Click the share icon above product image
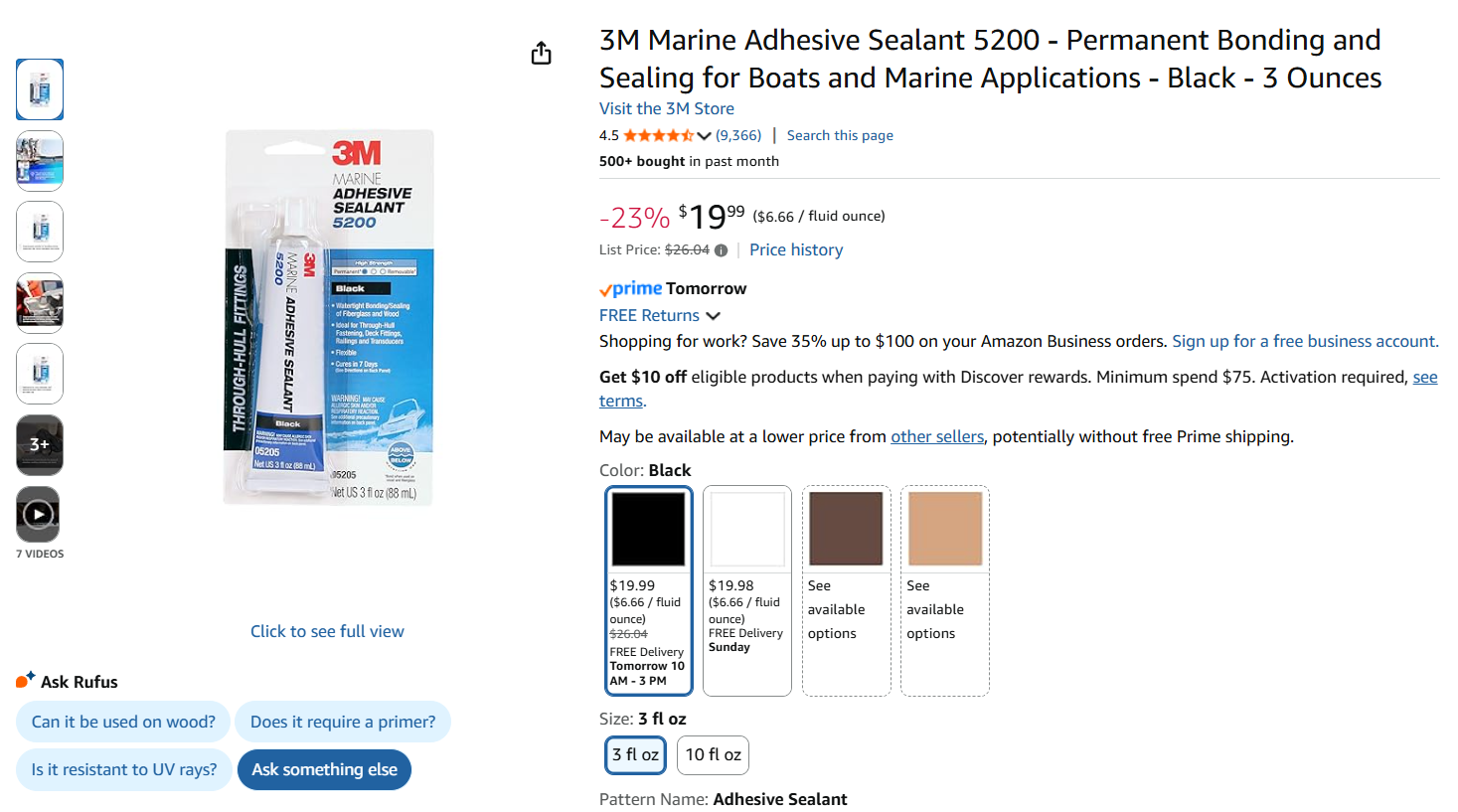Image resolution: width=1458 pixels, height=812 pixels. click(541, 53)
